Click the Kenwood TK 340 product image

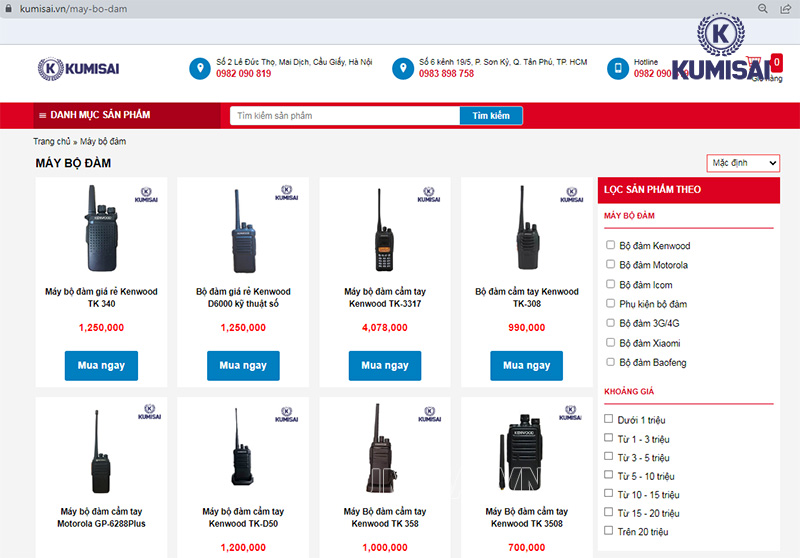(101, 229)
